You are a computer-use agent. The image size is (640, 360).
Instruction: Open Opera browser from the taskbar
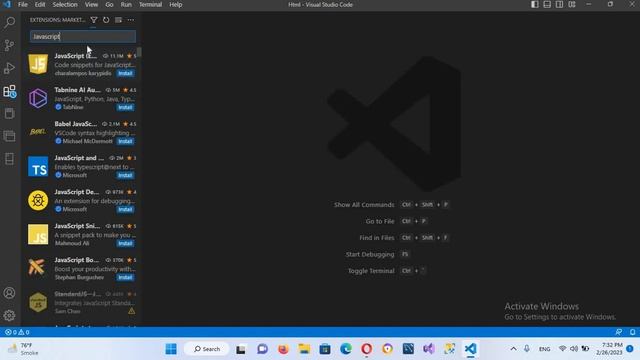pos(367,349)
